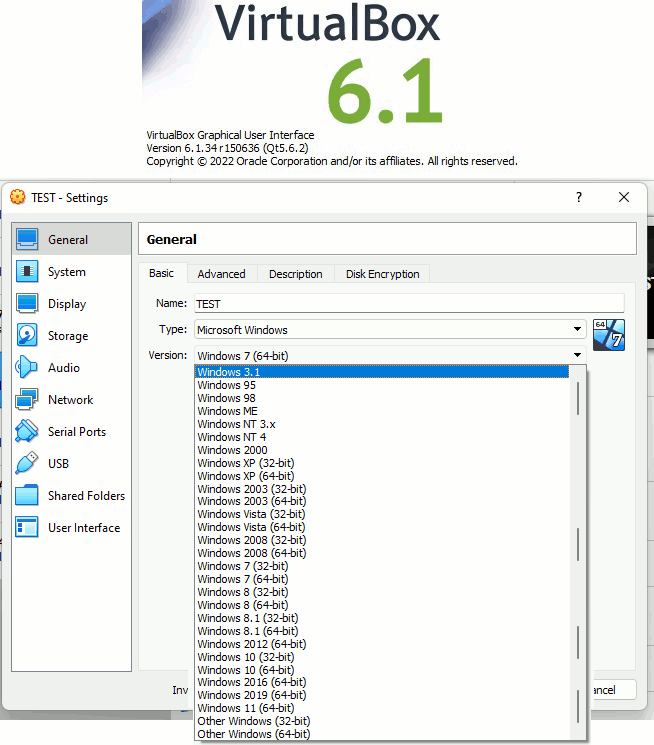Screen dimensions: 654x745
Task: Select Windows 11 (64-bit) option
Action: 382,708
